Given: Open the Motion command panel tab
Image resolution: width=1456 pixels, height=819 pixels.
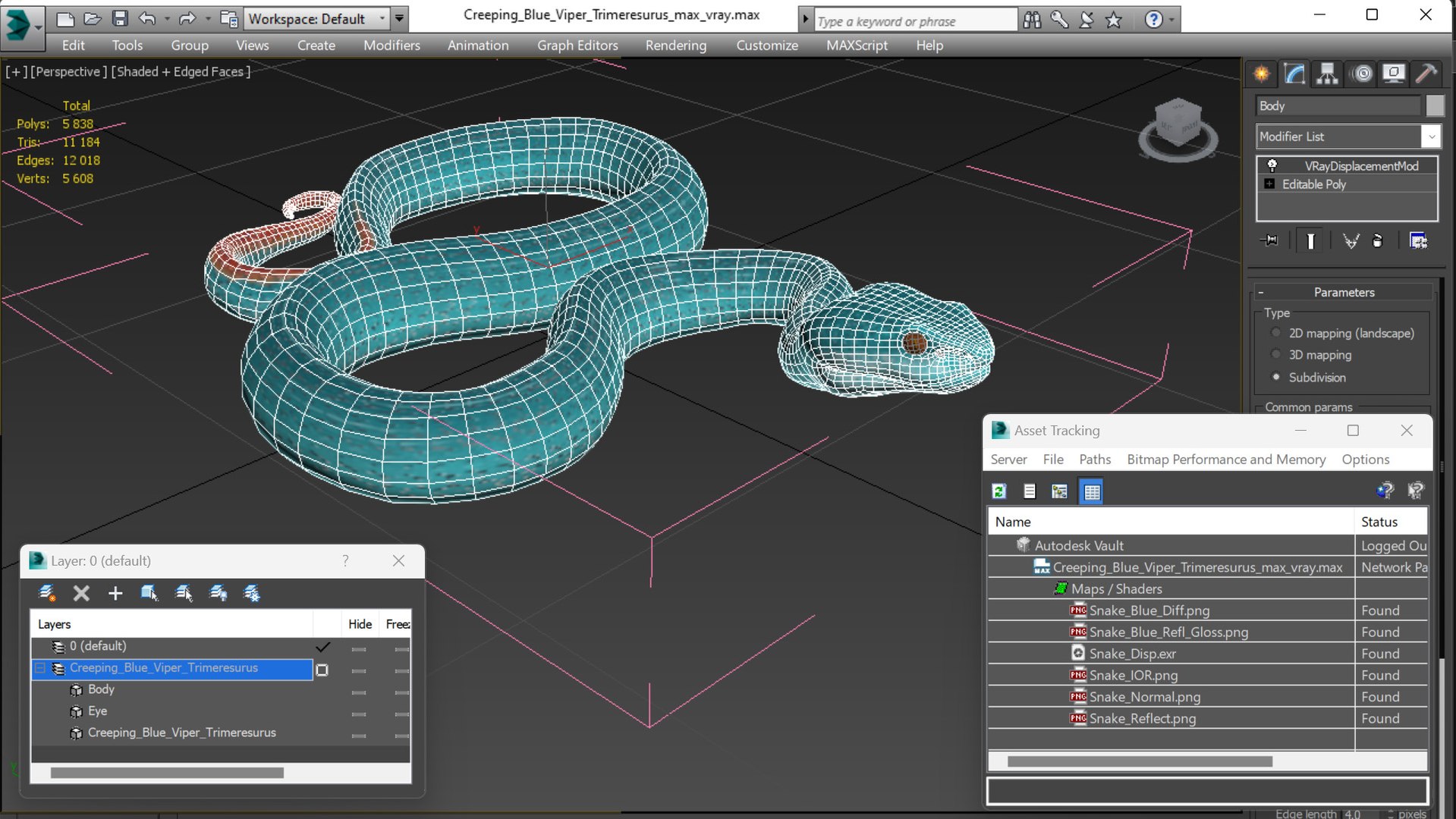Looking at the screenshot, I should tap(1363, 74).
